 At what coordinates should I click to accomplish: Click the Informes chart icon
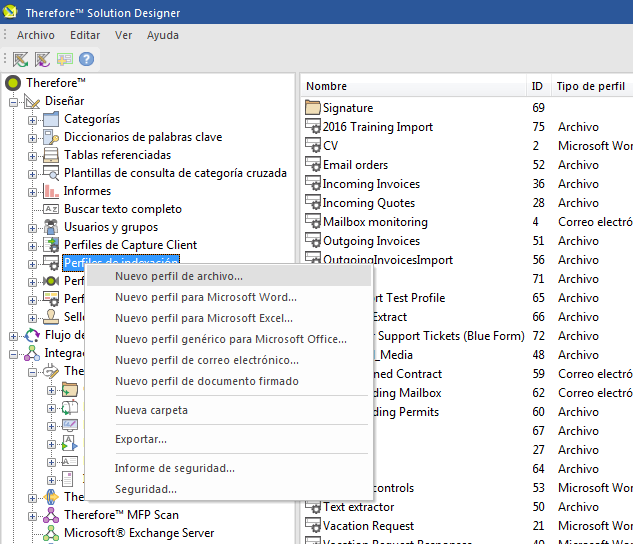[x=51, y=191]
